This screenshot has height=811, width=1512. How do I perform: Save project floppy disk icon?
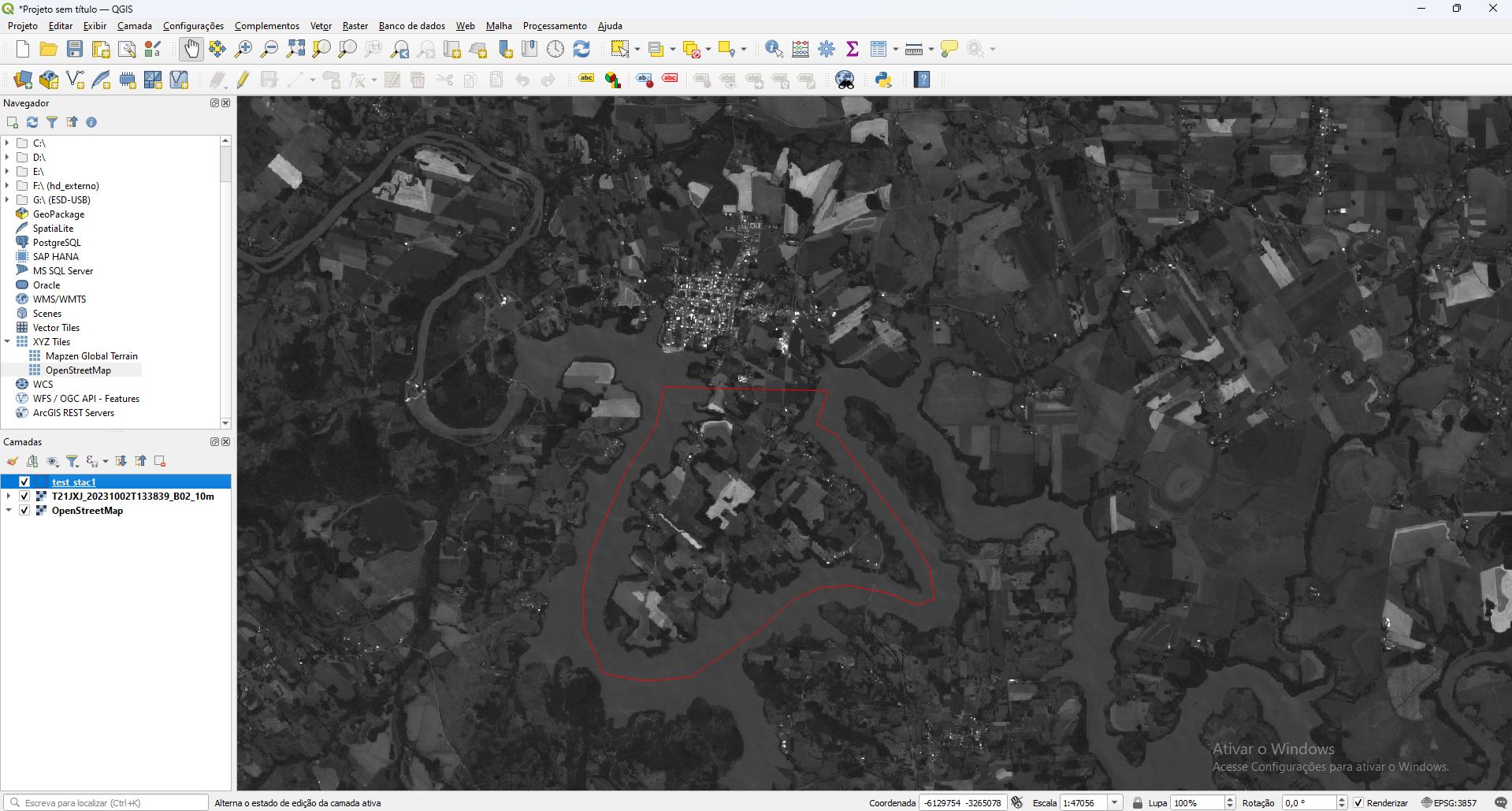(x=75, y=49)
